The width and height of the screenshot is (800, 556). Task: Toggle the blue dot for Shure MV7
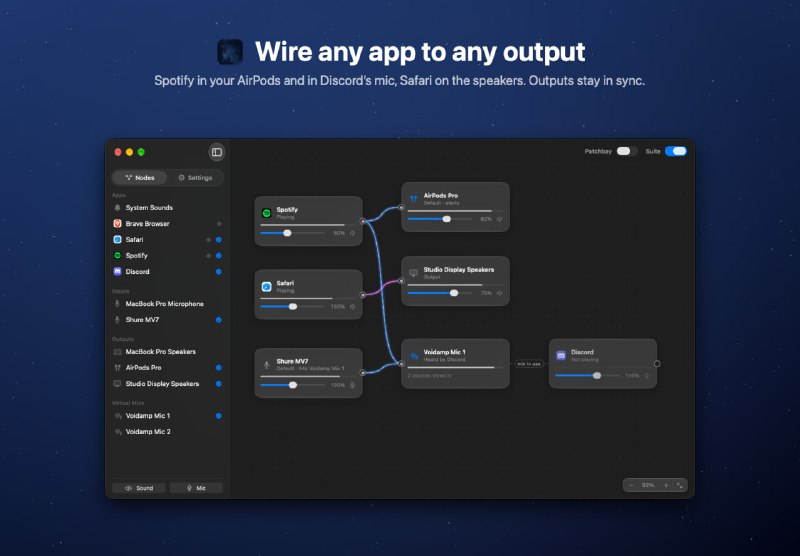tap(218, 320)
